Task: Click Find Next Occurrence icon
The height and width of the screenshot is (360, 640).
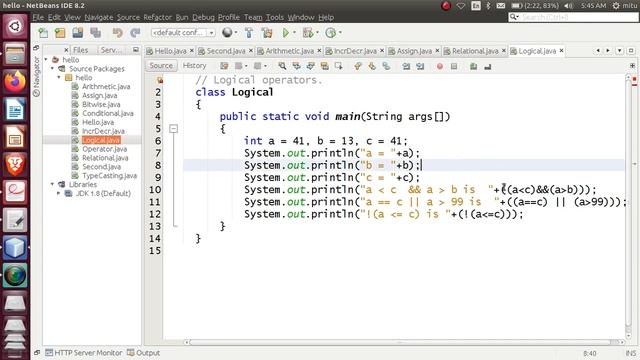Action: 311,66
